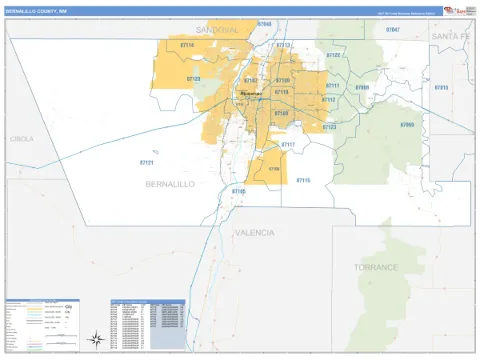Click the publisher logo in the header
The image size is (480, 360).
(460, 11)
